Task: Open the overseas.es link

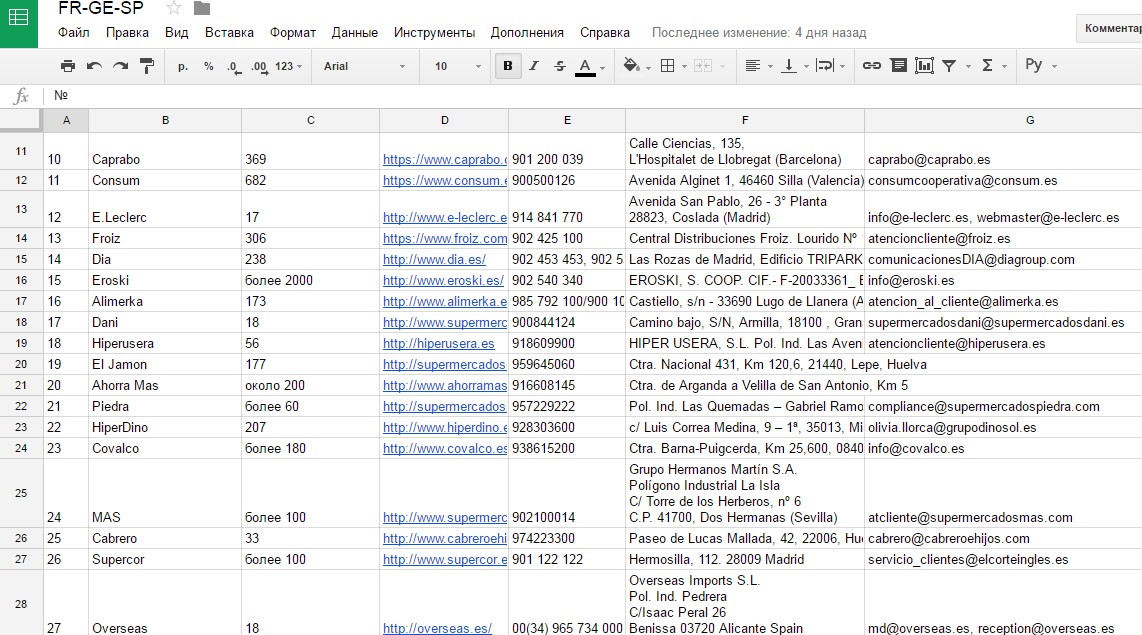Action: (437, 628)
